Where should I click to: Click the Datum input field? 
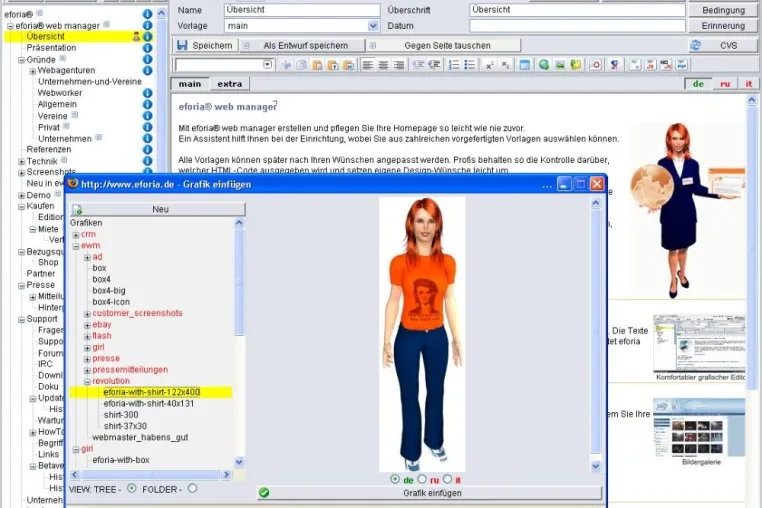tap(577, 26)
